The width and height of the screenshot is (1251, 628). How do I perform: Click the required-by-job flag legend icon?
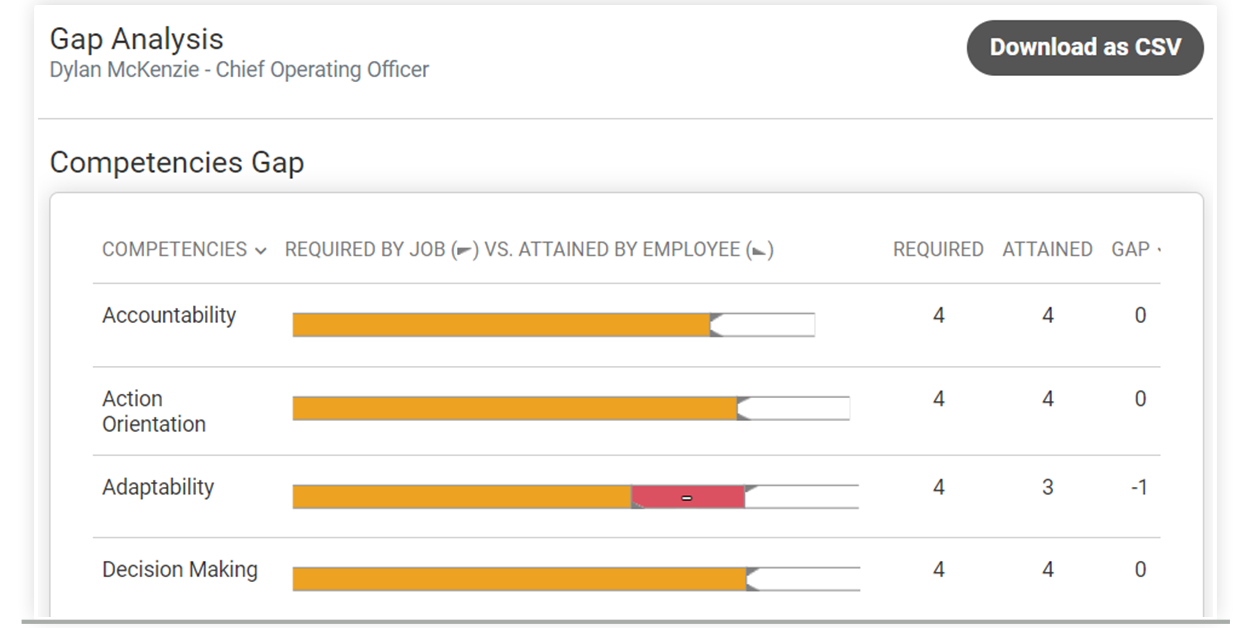[x=463, y=250]
